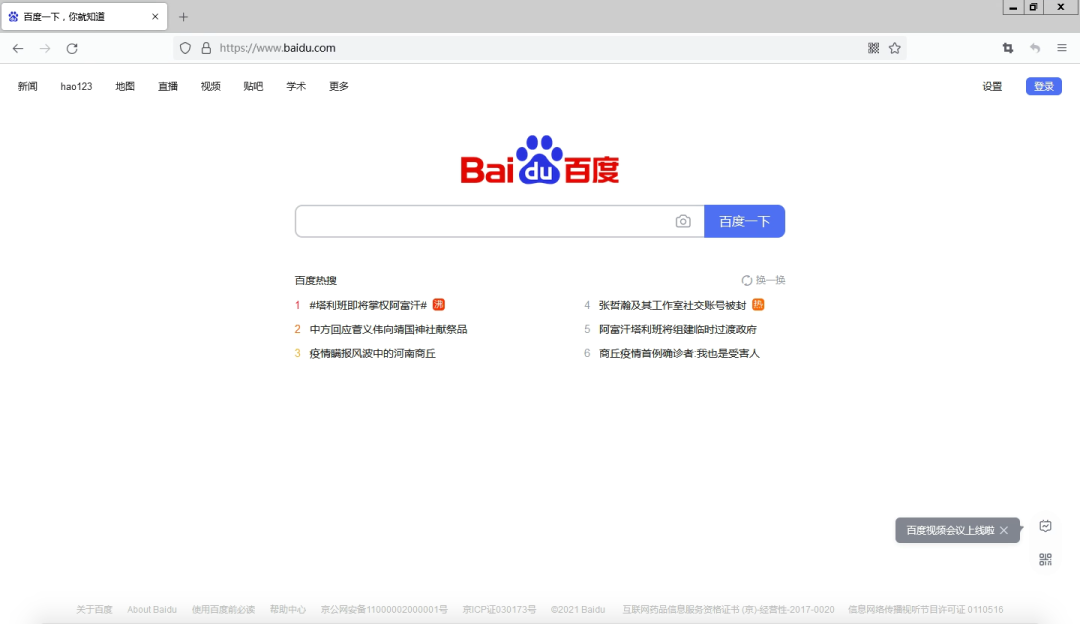Screen dimensions: 1080x624
Task: Show site security via the padlock icon
Action: point(206,48)
